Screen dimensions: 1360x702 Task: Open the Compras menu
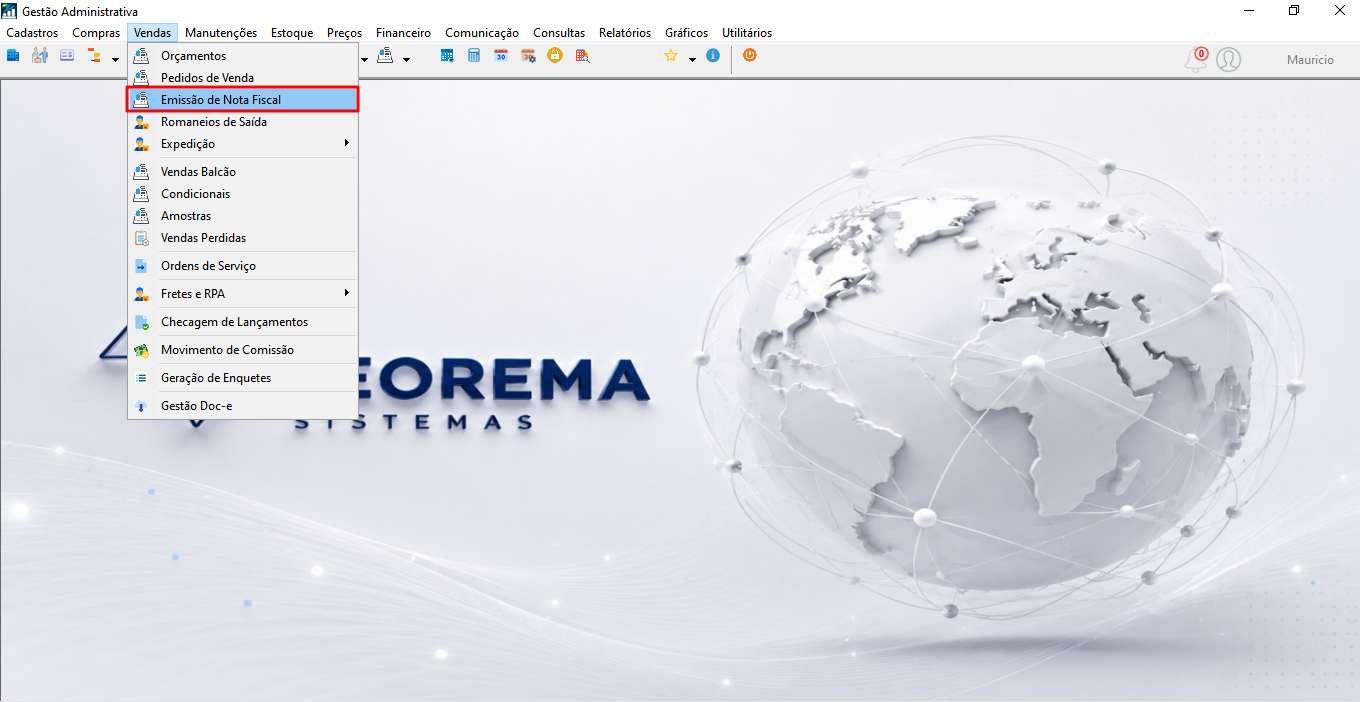coord(96,33)
